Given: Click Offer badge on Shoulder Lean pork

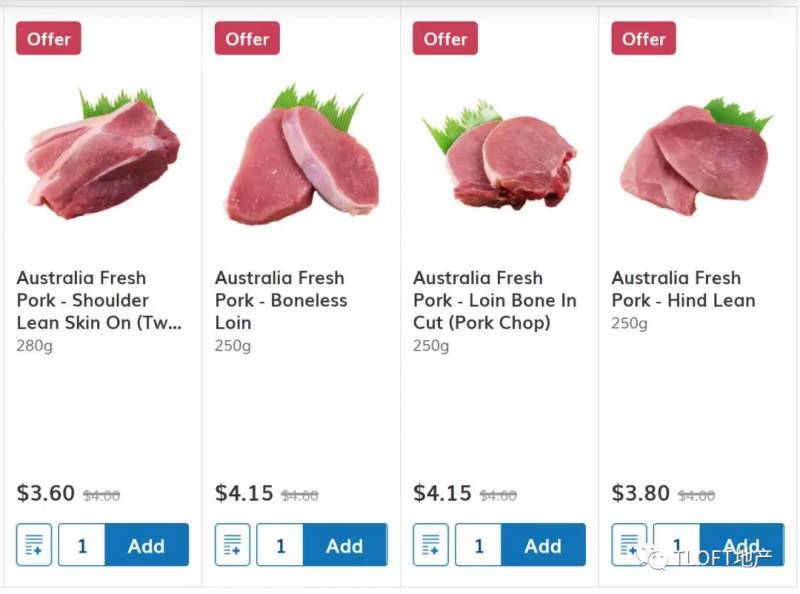Looking at the screenshot, I should point(48,39).
